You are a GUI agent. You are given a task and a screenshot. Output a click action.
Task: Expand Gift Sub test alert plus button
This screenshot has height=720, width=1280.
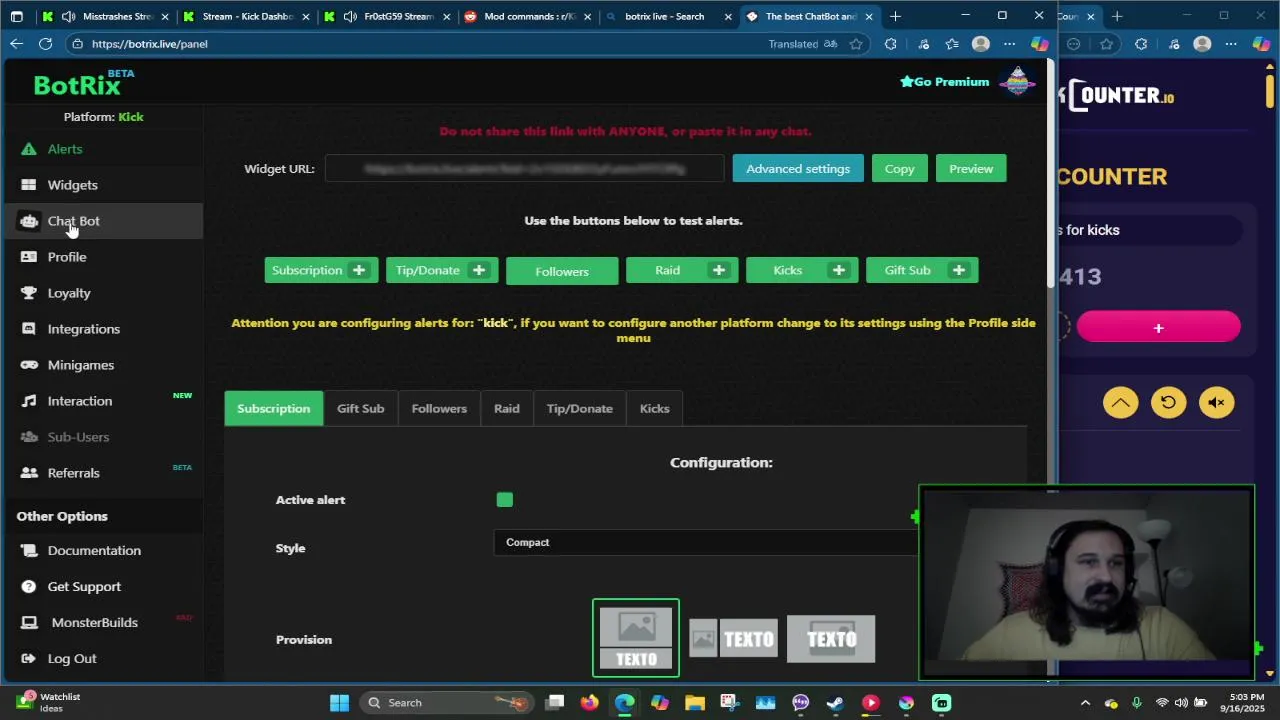coord(958,270)
